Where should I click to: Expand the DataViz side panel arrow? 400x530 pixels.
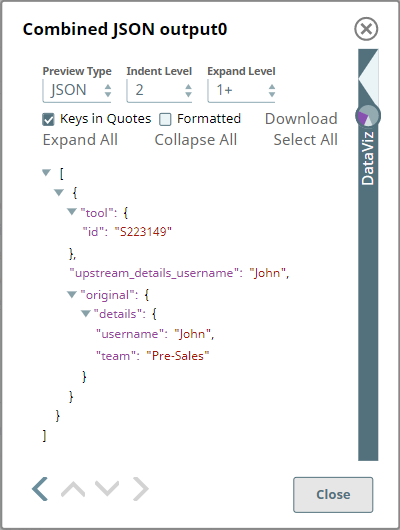(x=368, y=78)
